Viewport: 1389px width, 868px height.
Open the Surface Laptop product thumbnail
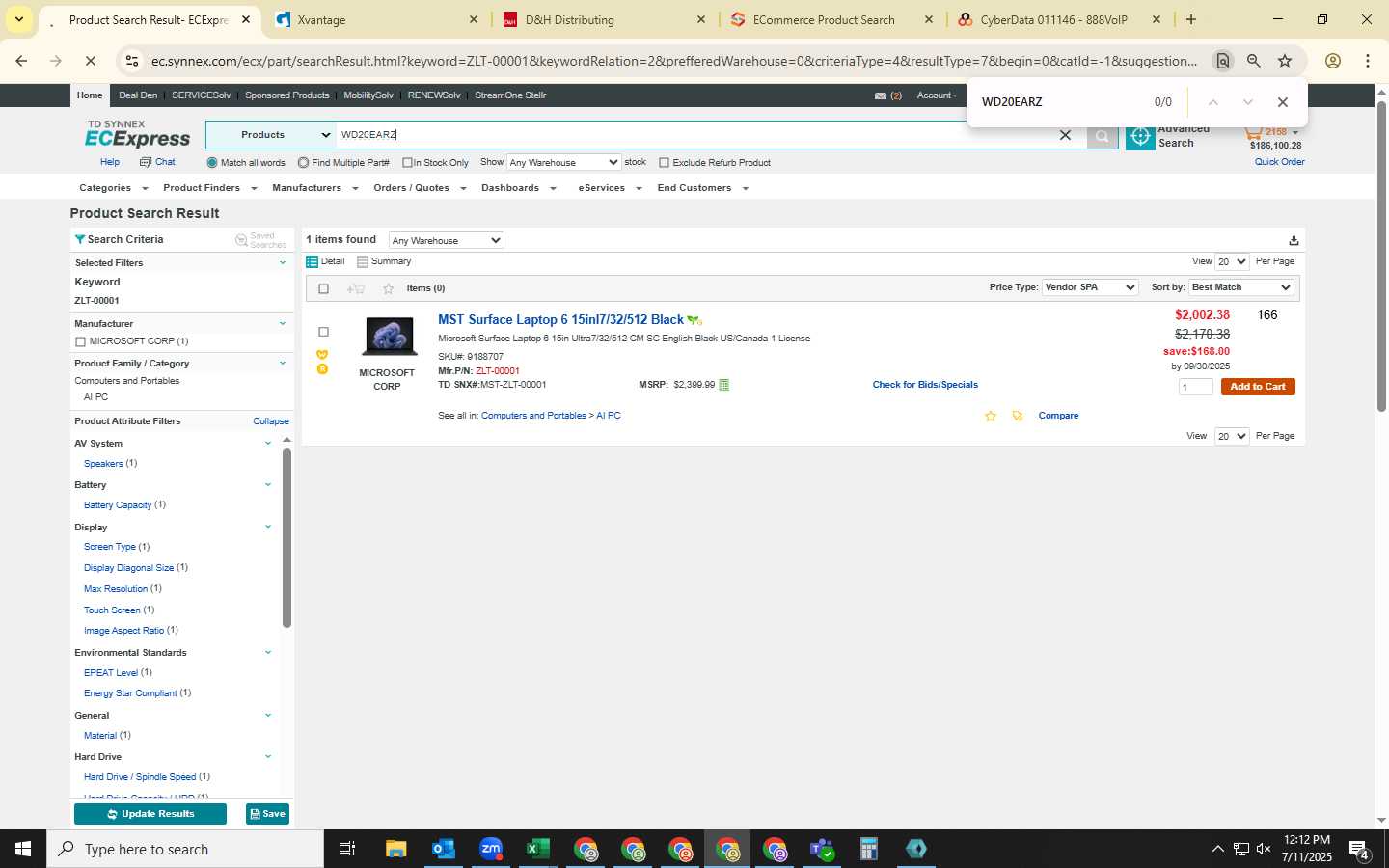(389, 337)
